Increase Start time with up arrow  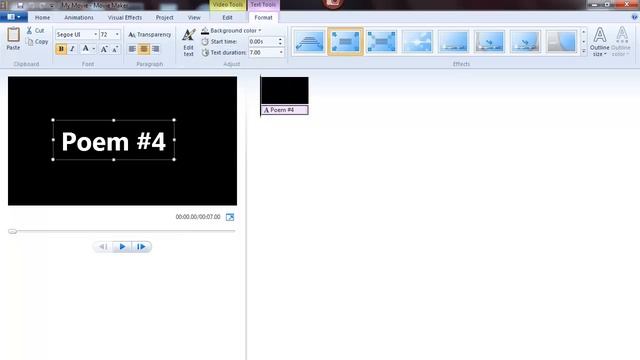pos(280,40)
